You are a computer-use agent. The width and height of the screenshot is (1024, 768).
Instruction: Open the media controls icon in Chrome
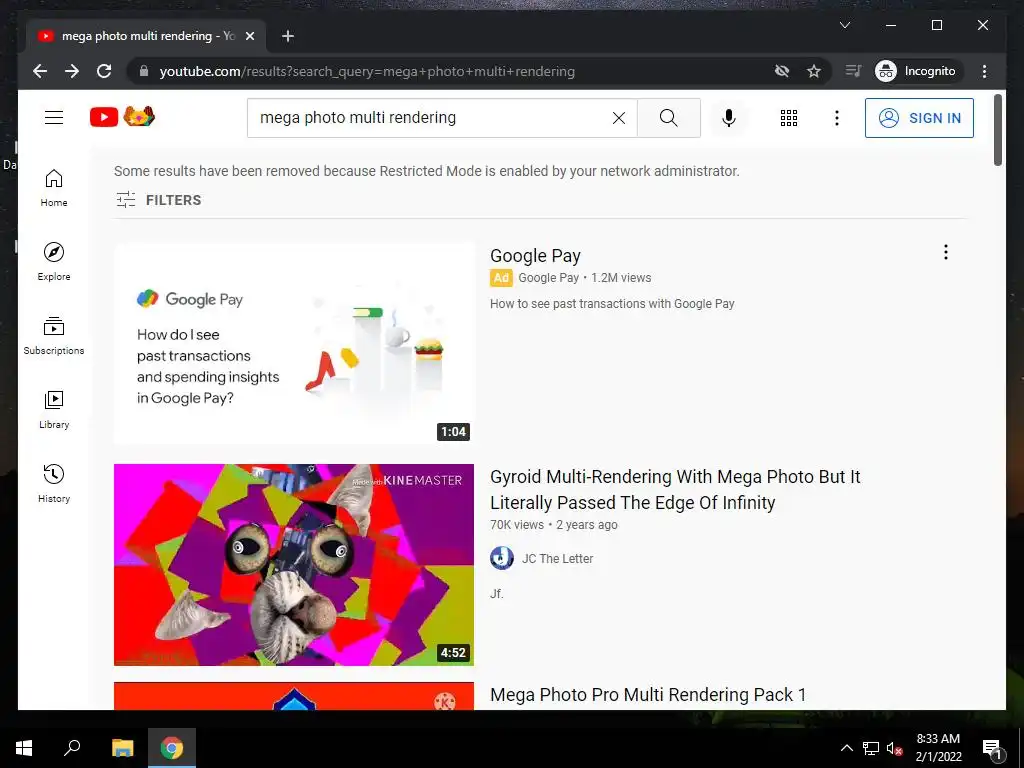point(853,71)
